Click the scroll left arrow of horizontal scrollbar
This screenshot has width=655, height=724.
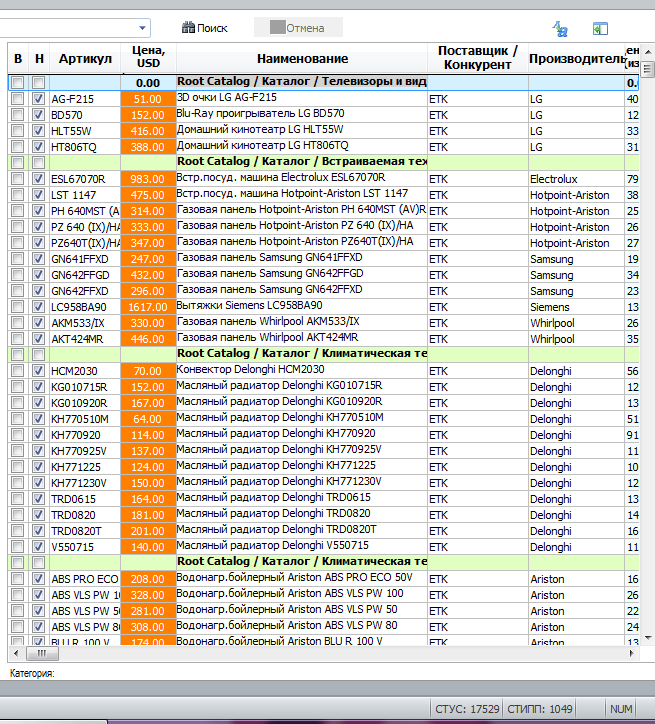(17, 653)
